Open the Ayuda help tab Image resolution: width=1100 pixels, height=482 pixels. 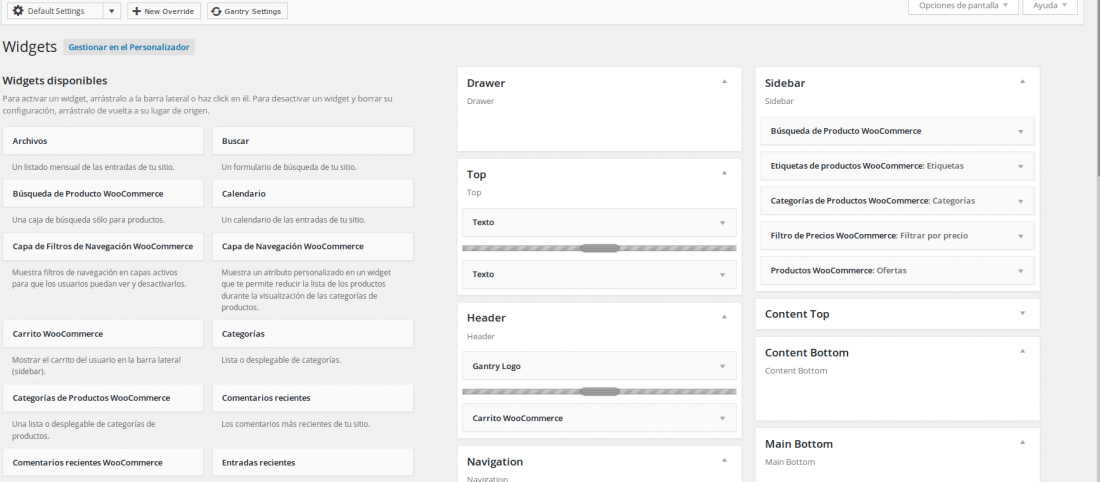click(1049, 6)
